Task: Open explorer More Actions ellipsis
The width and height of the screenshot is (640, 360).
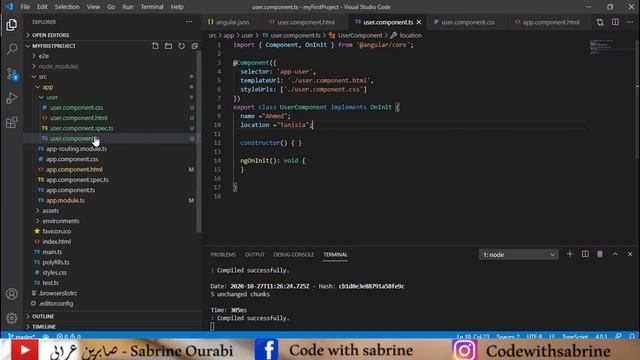Action: pos(189,22)
